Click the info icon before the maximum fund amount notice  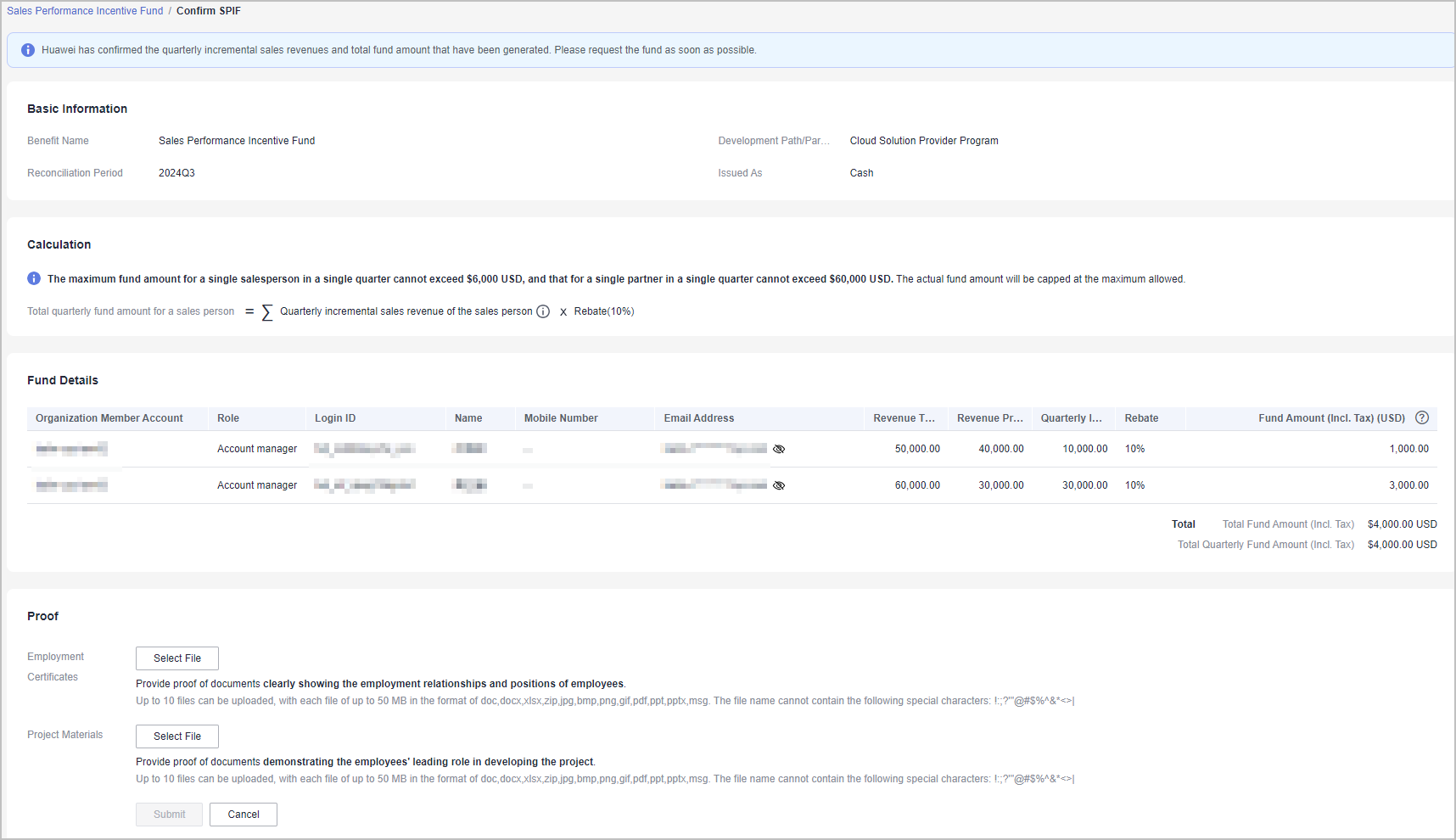34,278
